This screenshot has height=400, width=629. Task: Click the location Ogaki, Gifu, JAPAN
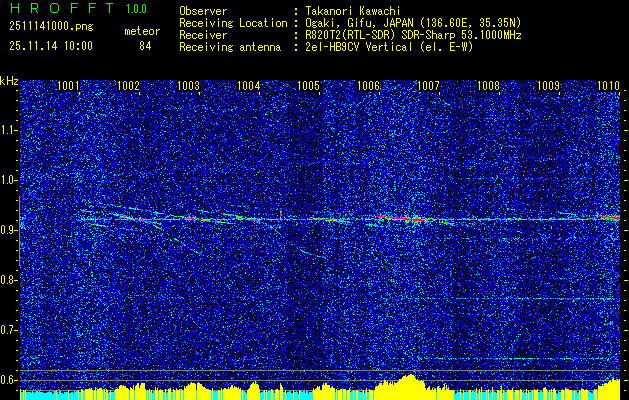tap(358, 23)
